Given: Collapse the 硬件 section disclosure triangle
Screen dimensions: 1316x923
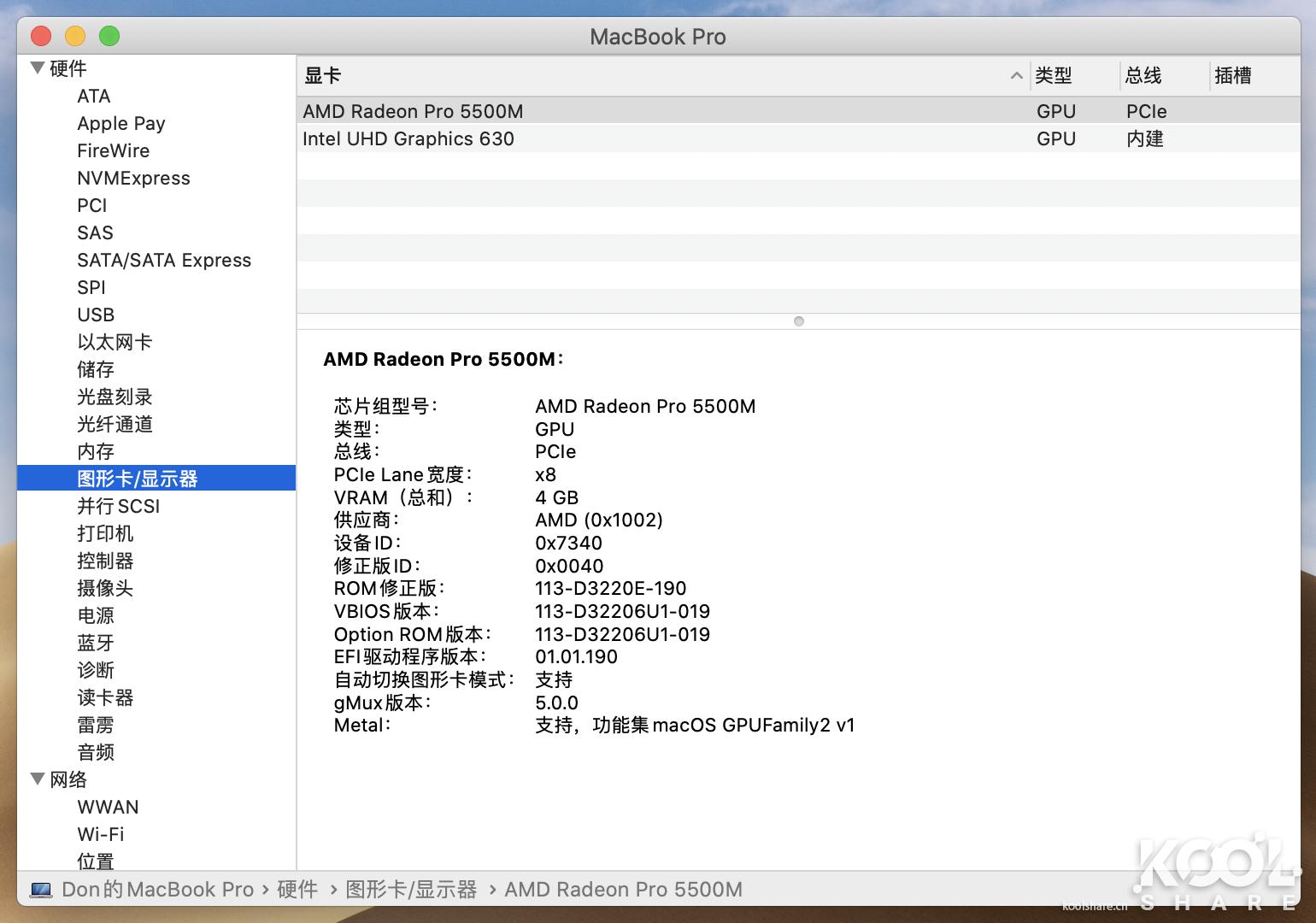Looking at the screenshot, I should click(37, 68).
